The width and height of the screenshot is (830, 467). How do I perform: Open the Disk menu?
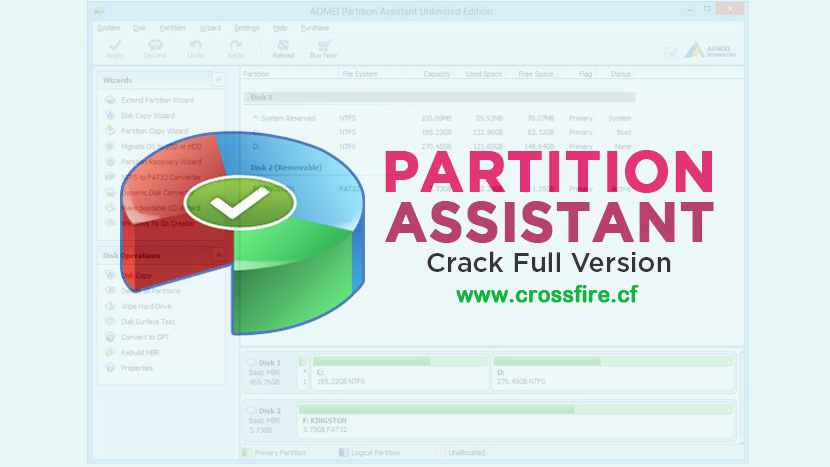[139, 28]
